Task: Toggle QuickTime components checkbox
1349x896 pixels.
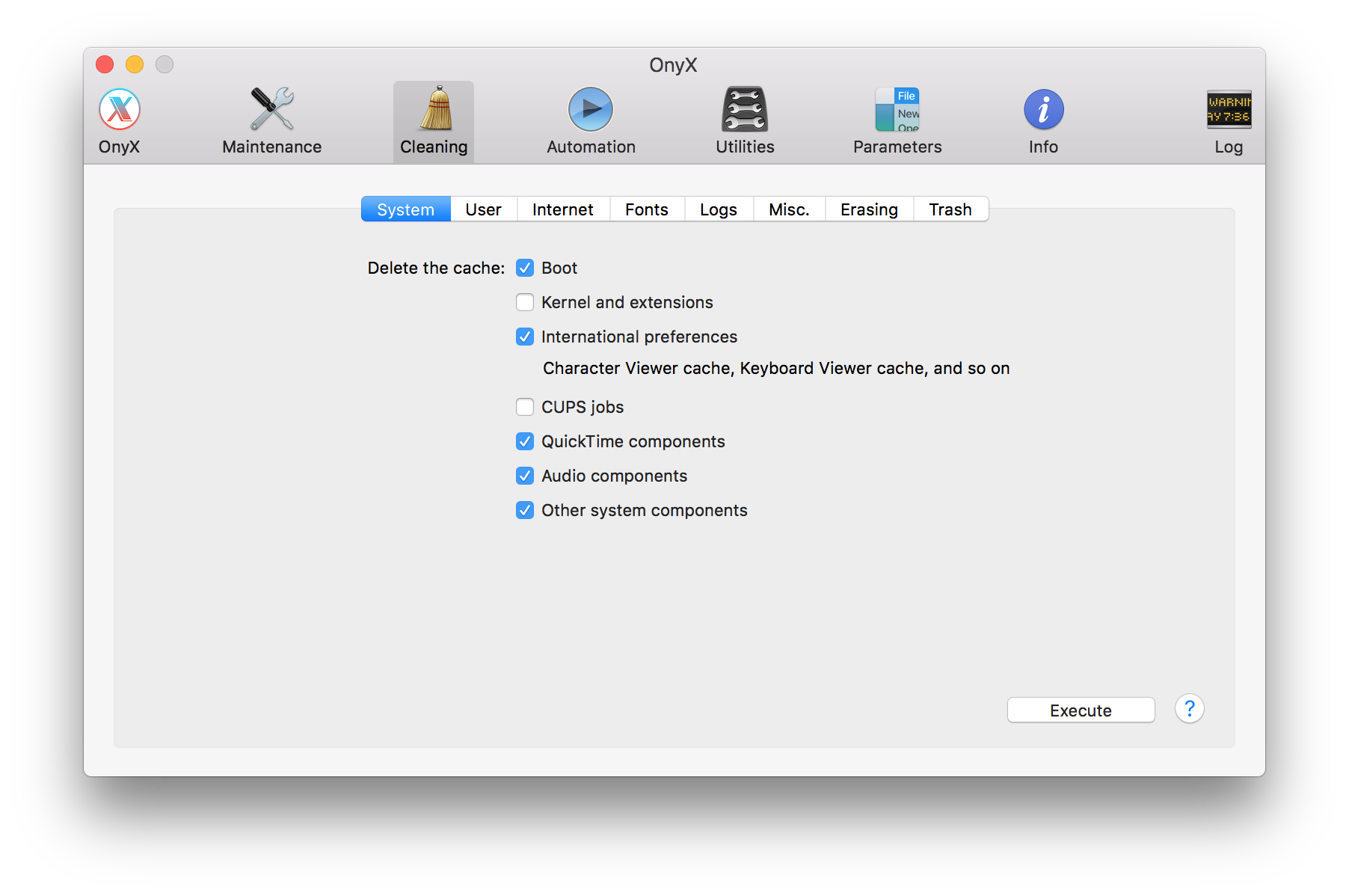Action: (x=525, y=441)
